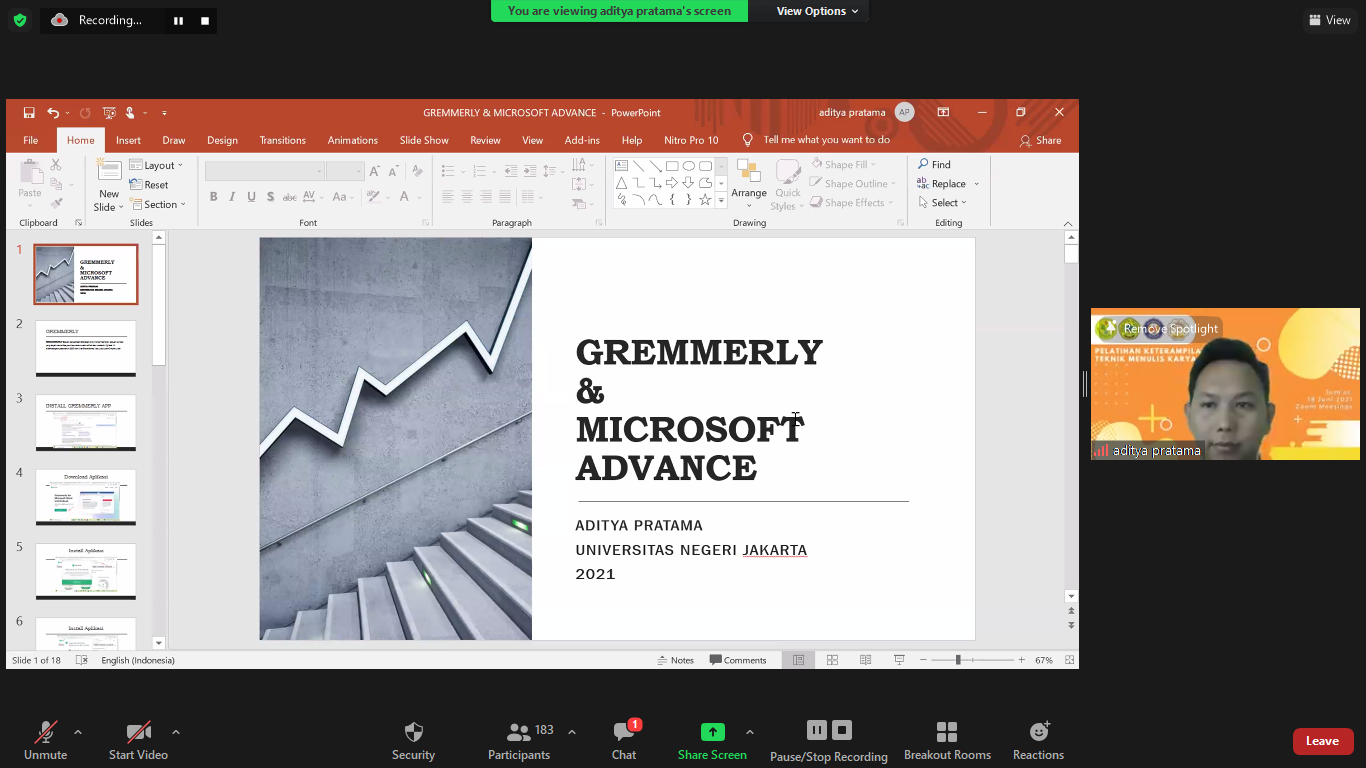The height and width of the screenshot is (768, 1366).
Task: Click the PowerPoint Save icon
Action: pyautogui.click(x=29, y=113)
